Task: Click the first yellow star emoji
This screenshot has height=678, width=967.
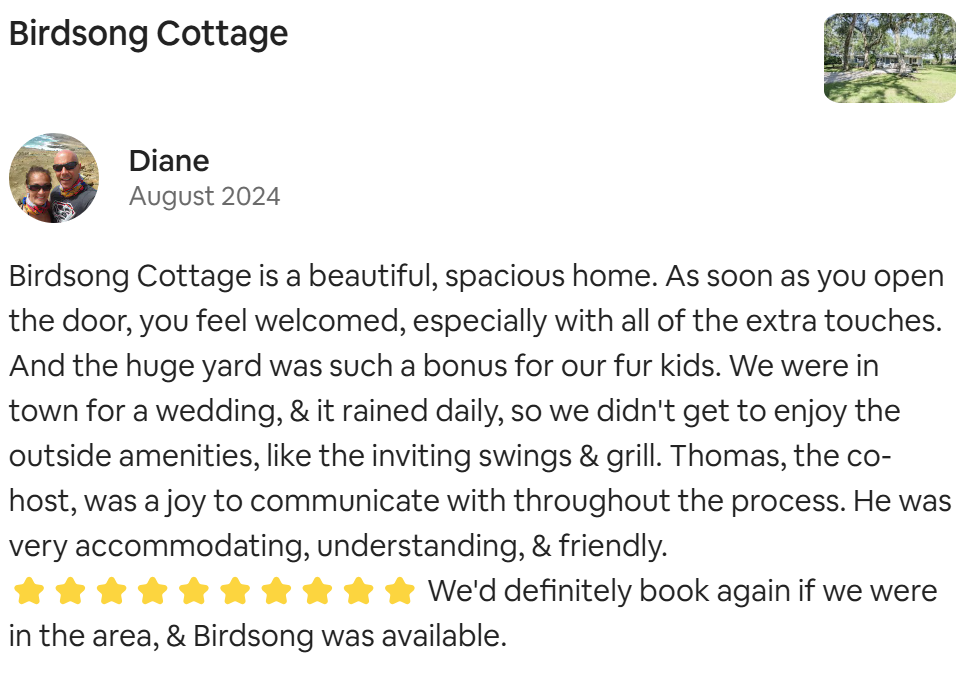Action: pos(29,591)
